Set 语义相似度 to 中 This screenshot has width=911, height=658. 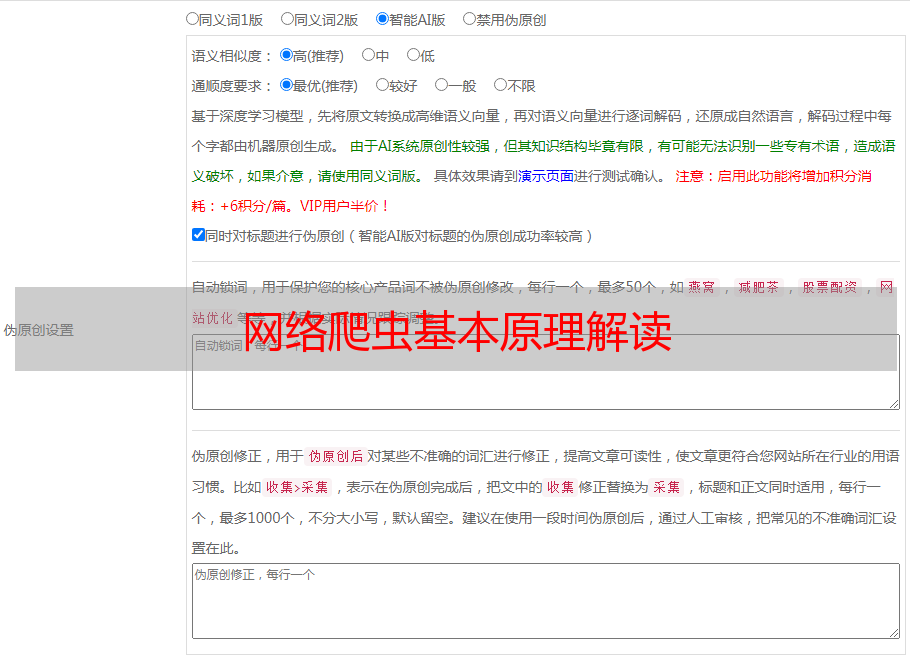[x=368, y=56]
